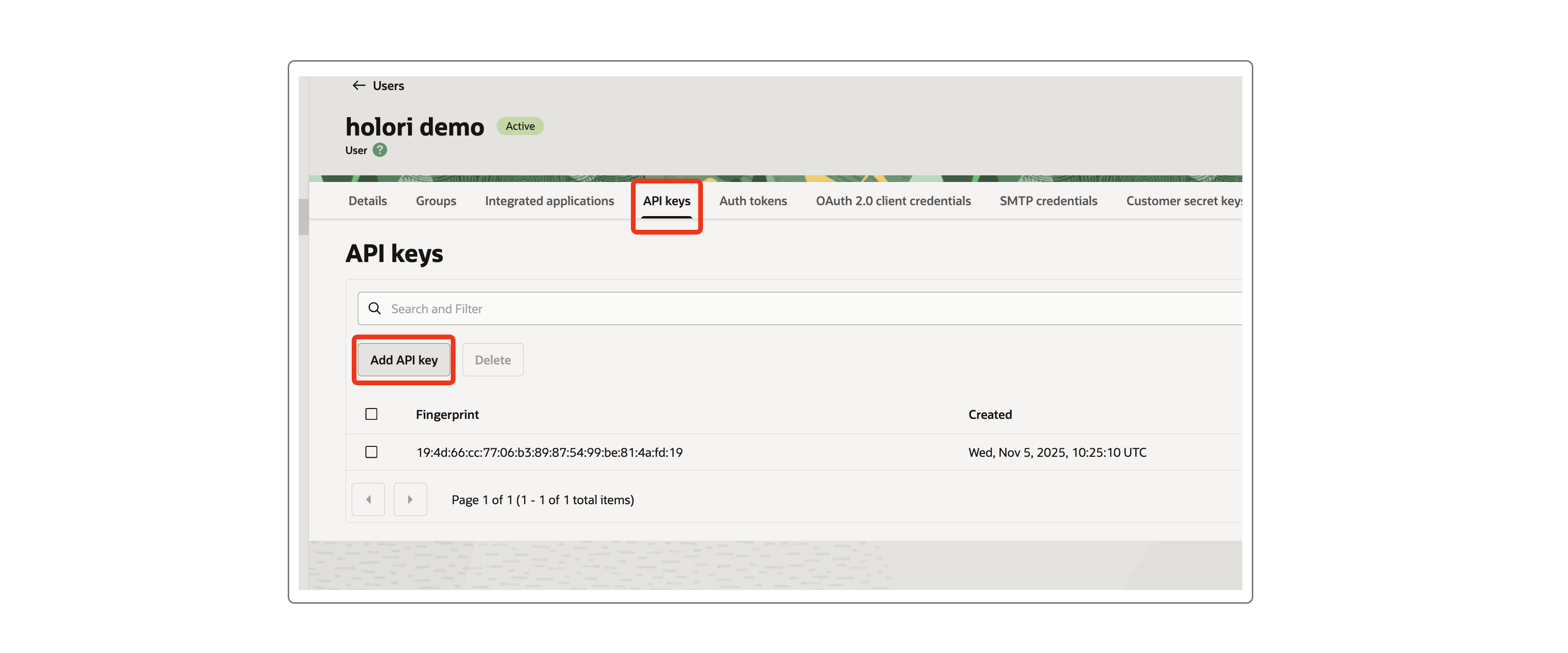
Task: Open the SMTP credentials tab
Action: pyautogui.click(x=1048, y=201)
